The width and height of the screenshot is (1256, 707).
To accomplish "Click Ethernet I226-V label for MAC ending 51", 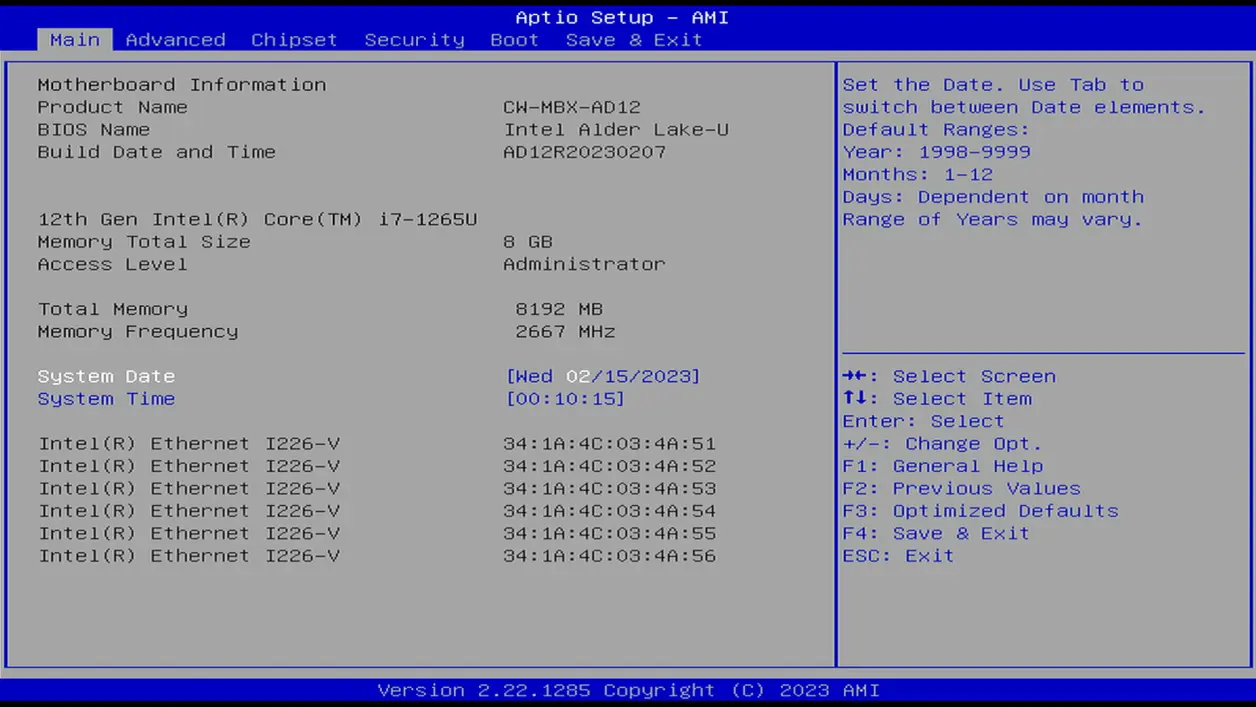I will tap(189, 443).
